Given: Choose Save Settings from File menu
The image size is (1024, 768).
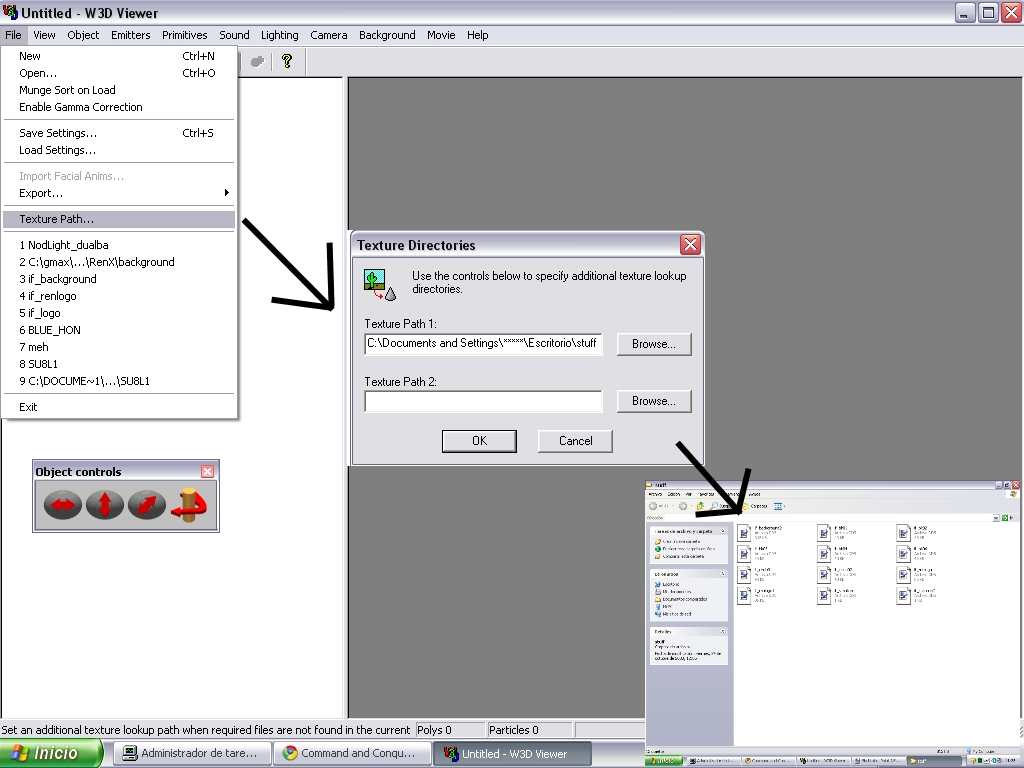Looking at the screenshot, I should tap(58, 133).
